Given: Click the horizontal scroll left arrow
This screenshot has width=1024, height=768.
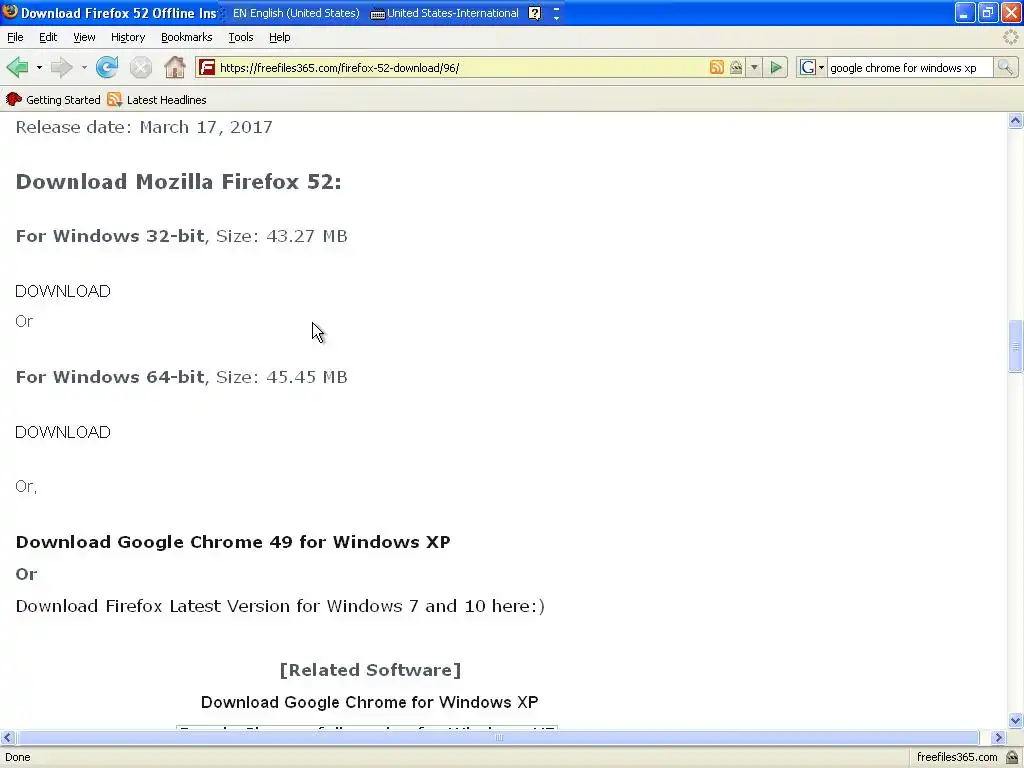Looking at the screenshot, I should (7, 737).
